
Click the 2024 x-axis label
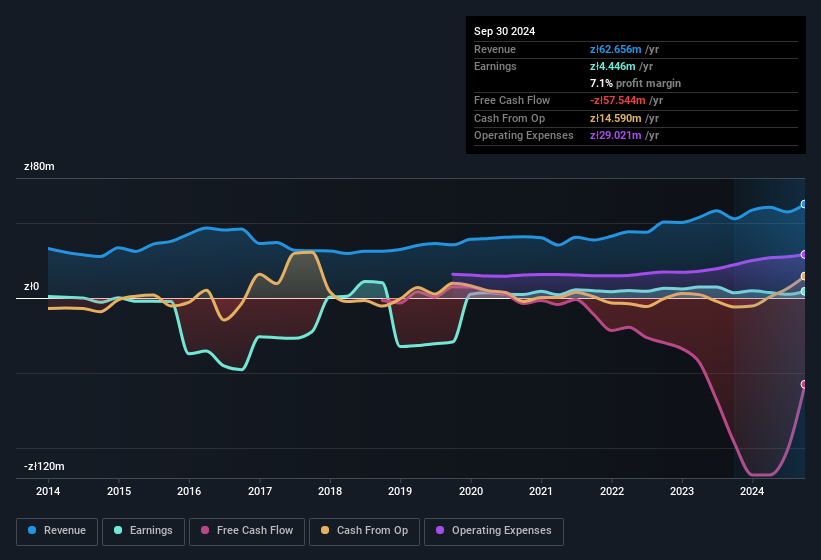[752, 491]
